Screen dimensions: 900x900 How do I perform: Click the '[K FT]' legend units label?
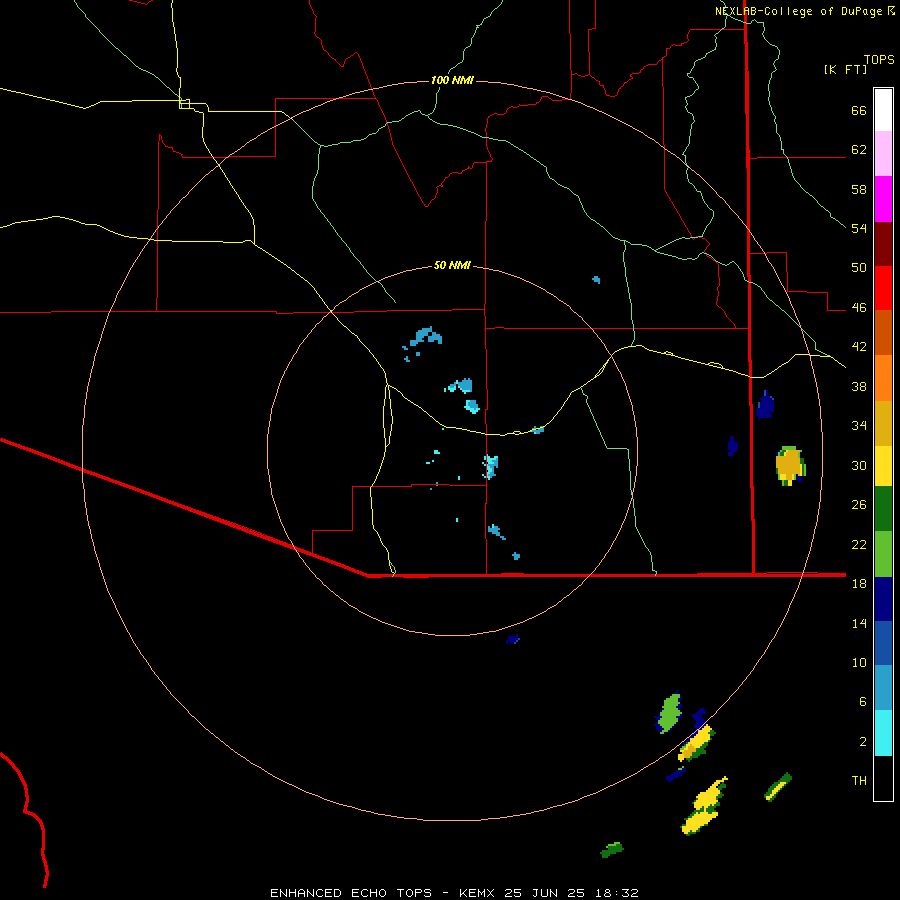tap(845, 69)
